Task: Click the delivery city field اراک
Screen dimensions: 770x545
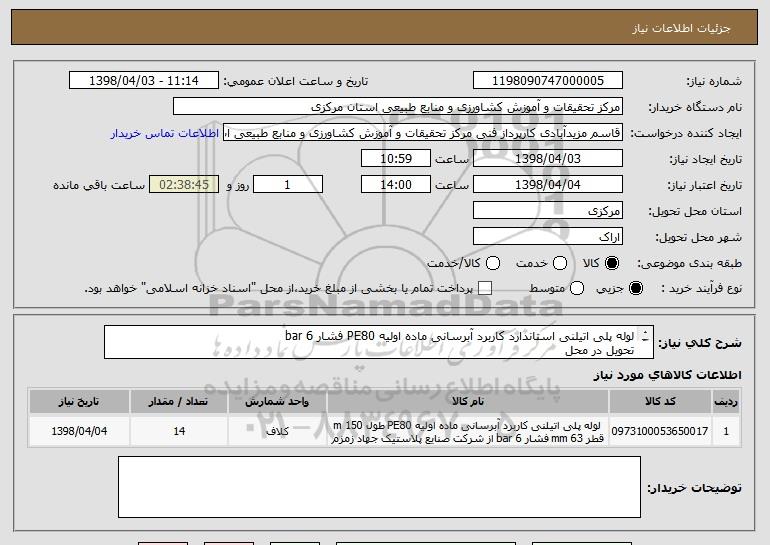Action: point(548,237)
